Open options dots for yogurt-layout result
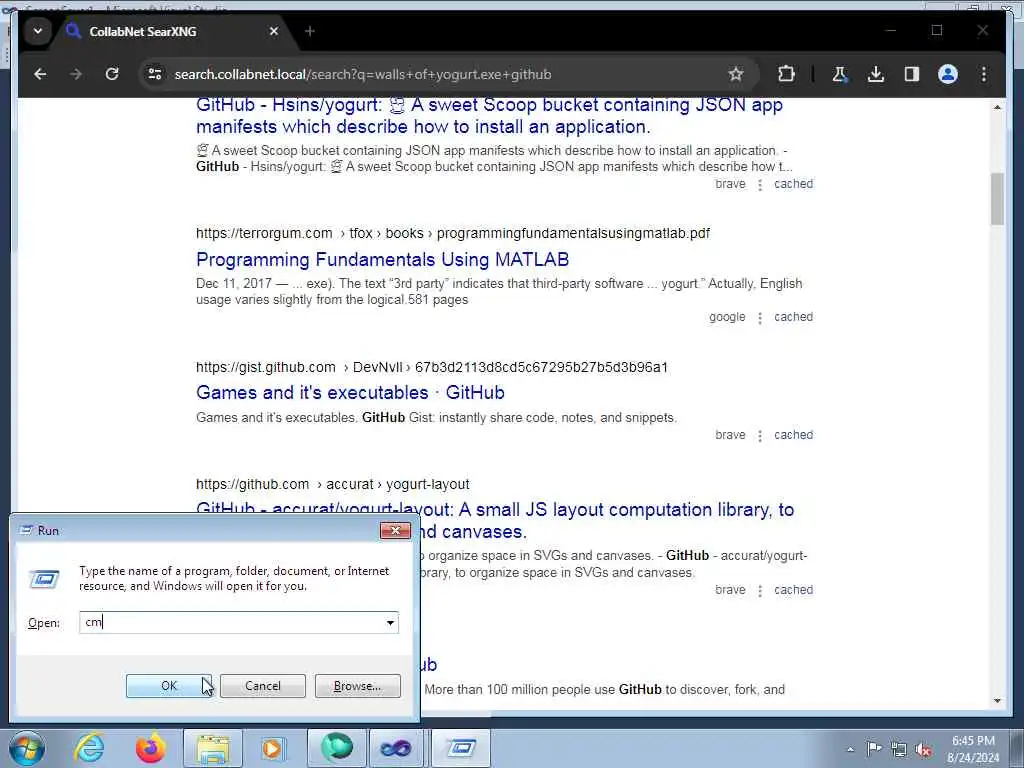Image resolution: width=1024 pixels, height=768 pixels. pyautogui.click(x=760, y=590)
